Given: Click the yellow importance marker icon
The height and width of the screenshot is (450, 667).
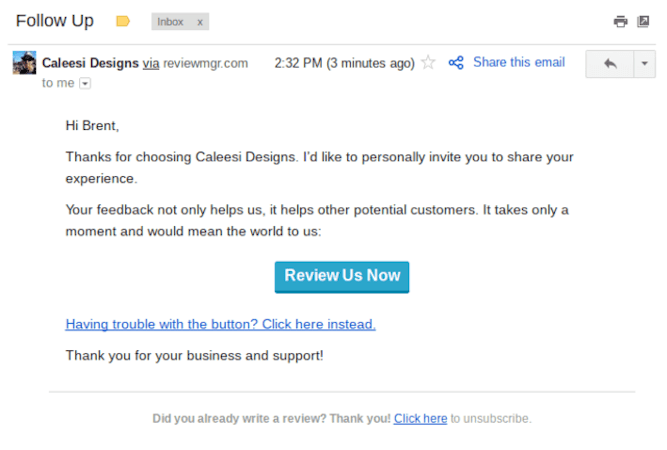Looking at the screenshot, I should click(x=124, y=21).
